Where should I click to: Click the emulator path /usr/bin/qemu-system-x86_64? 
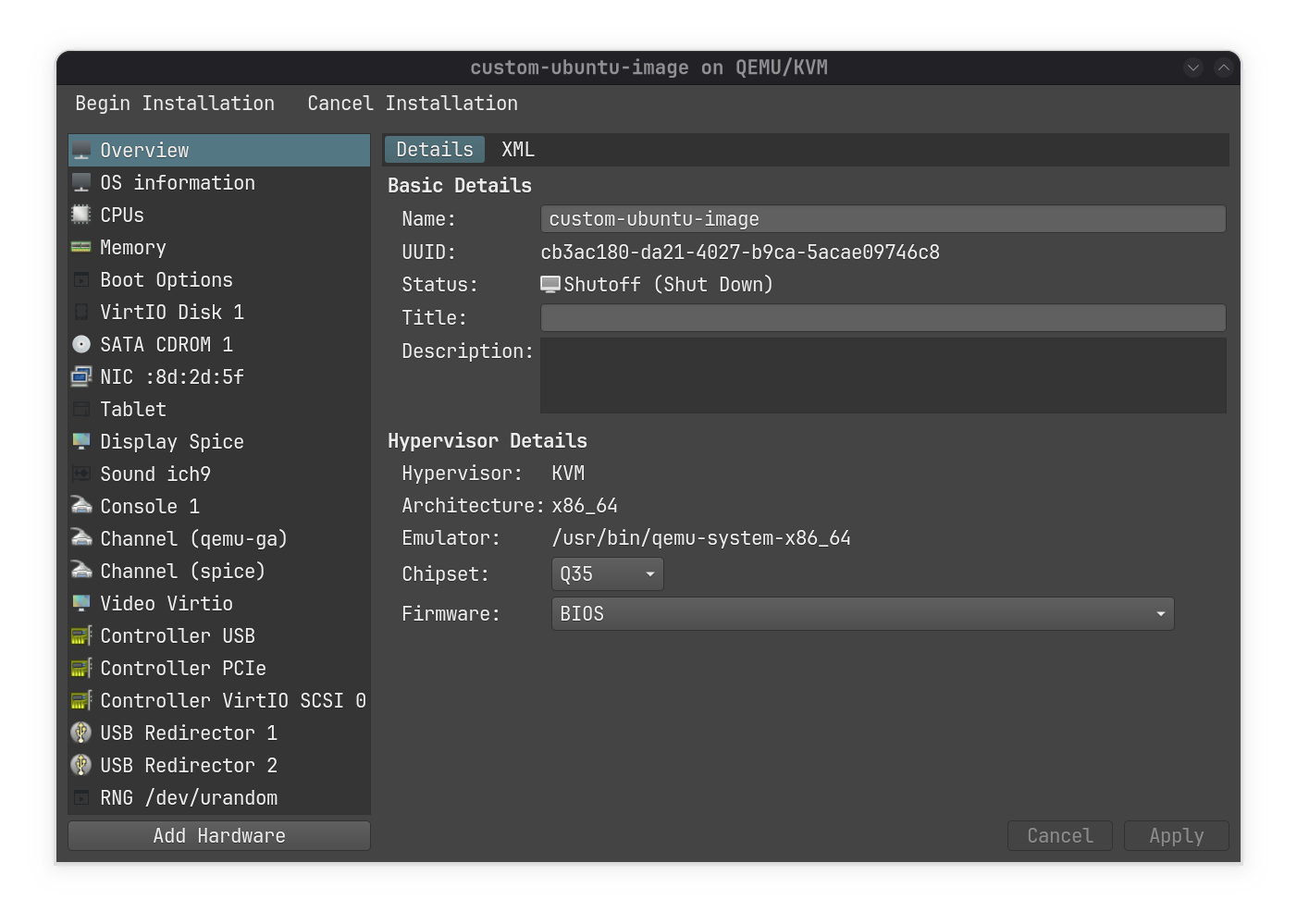pos(701,538)
